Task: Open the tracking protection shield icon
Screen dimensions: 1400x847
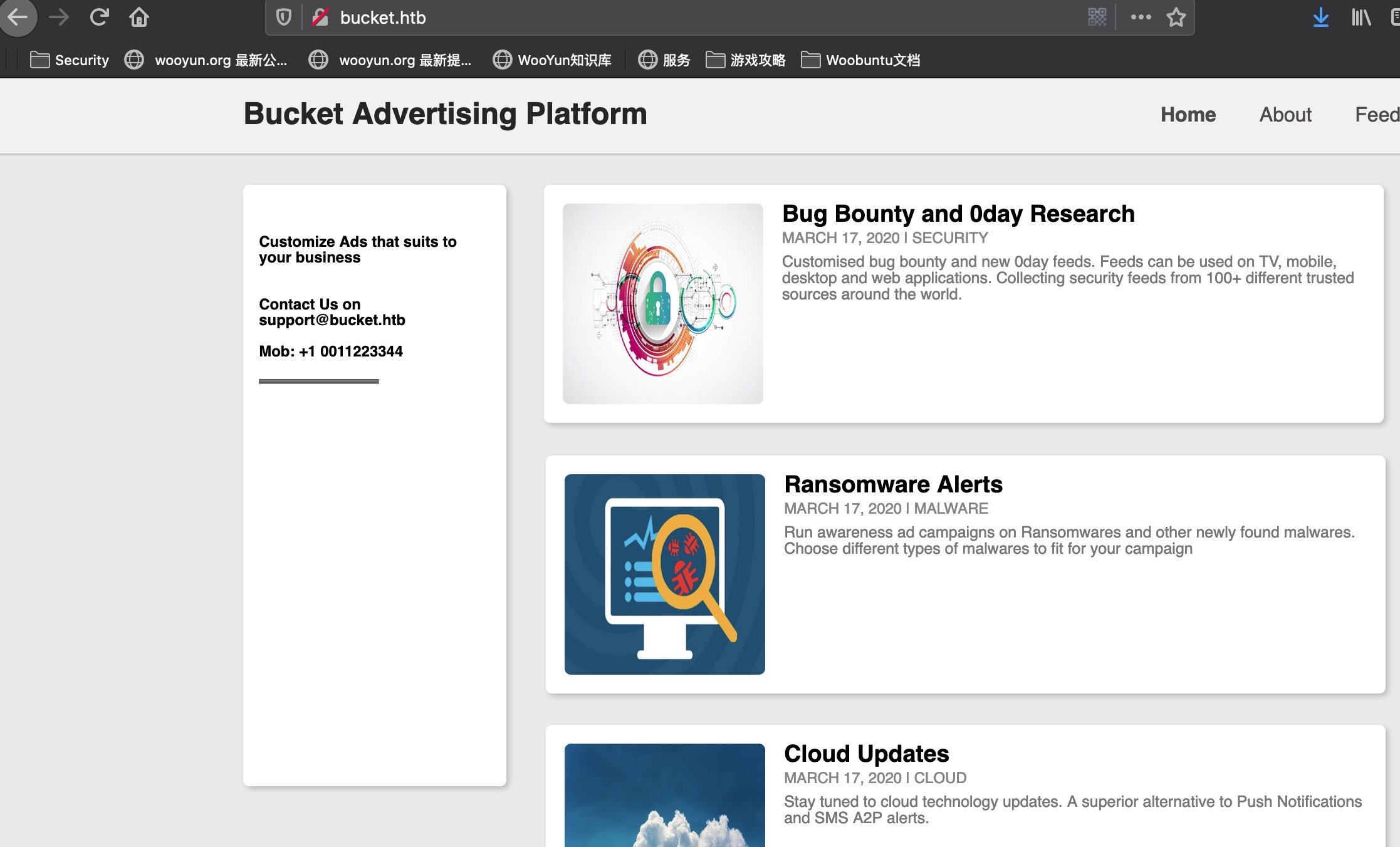Action: 284,17
